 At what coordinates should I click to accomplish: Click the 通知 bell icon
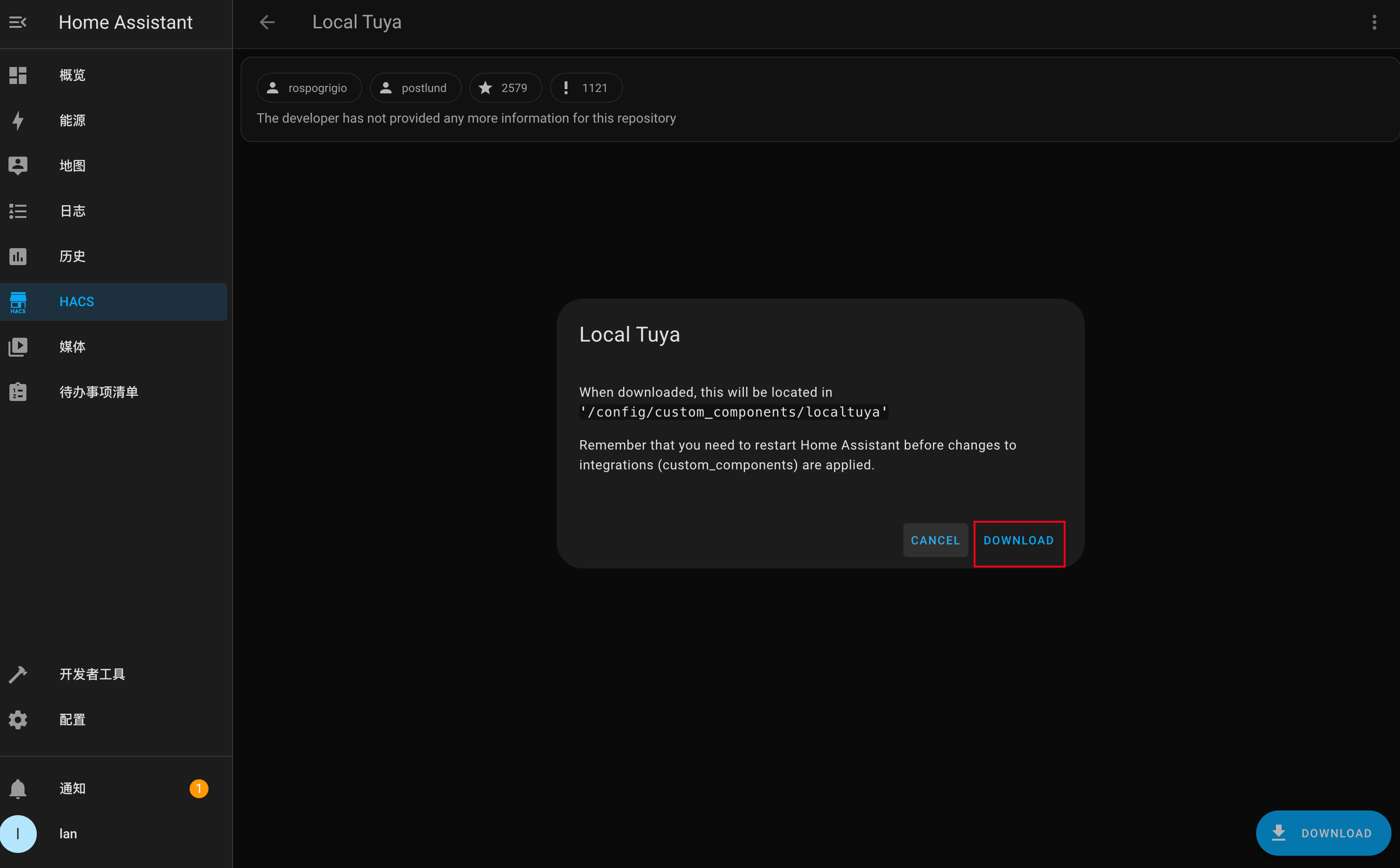pyautogui.click(x=18, y=789)
